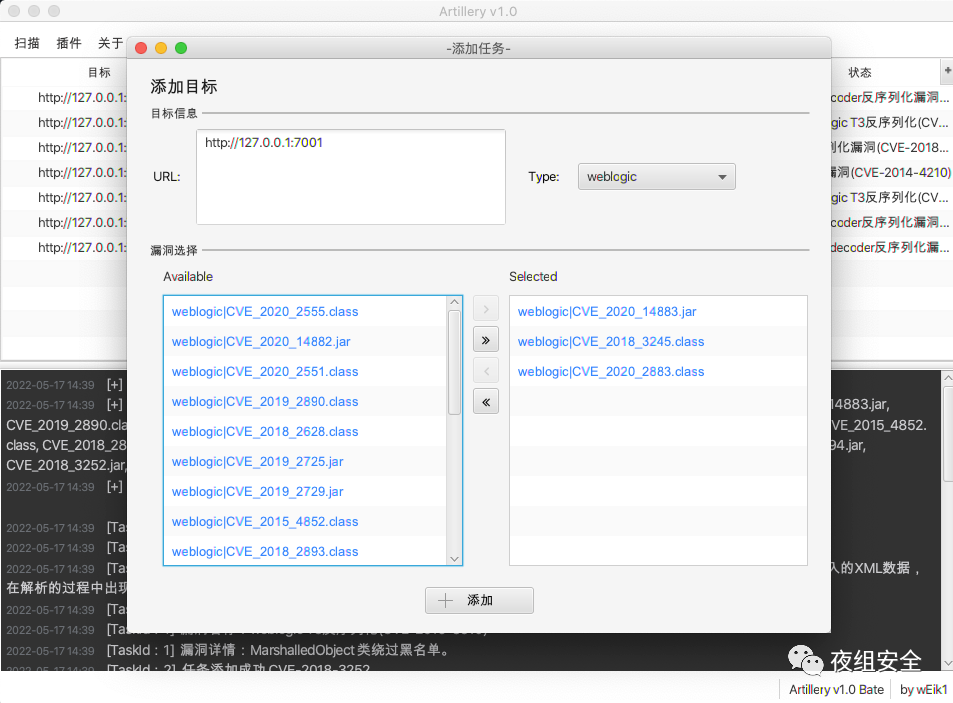Click the (CVE-2014-4210) status row in main window
This screenshot has width=953, height=703.
891,173
